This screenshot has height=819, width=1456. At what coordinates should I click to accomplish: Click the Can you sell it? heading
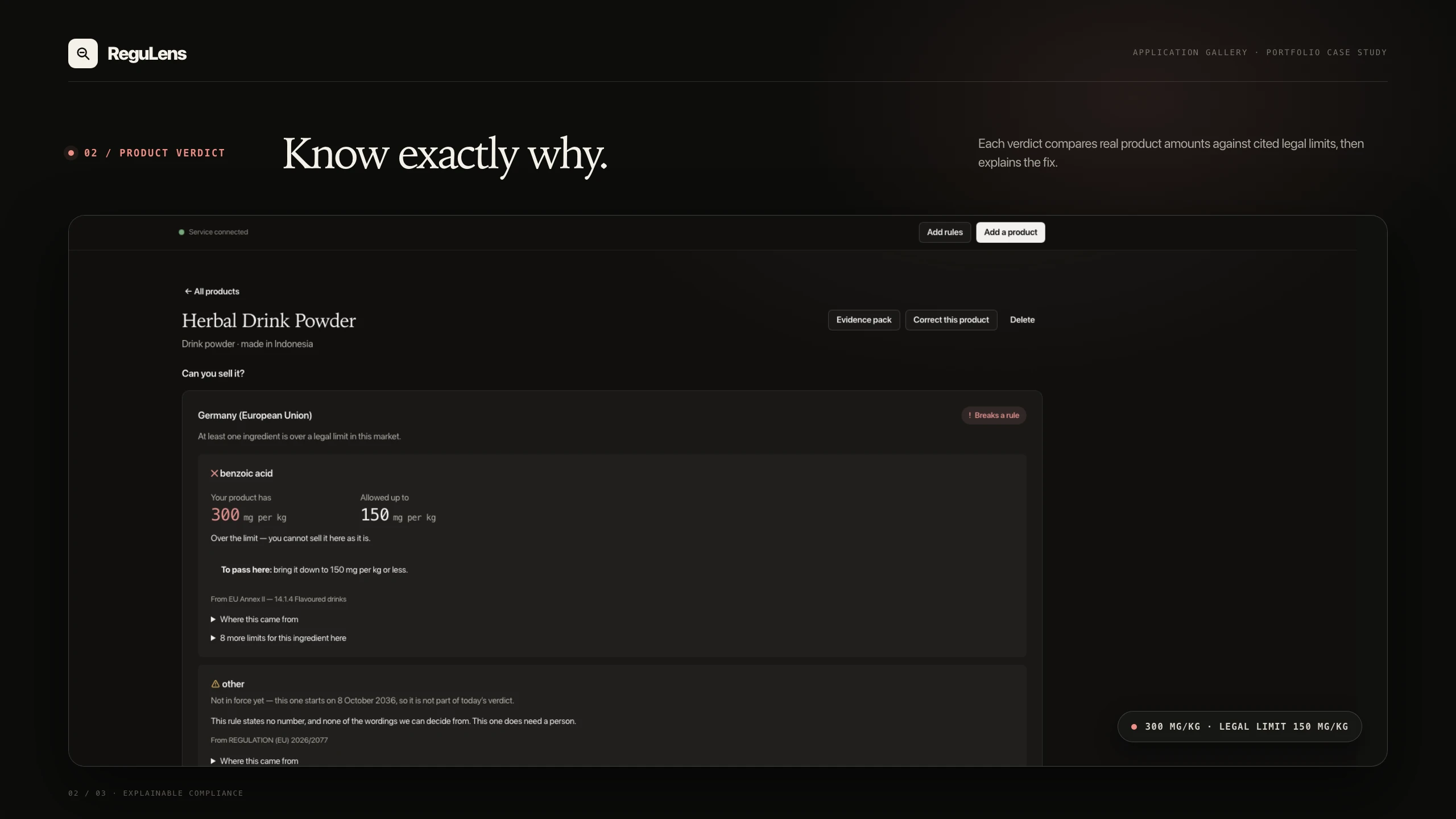pos(213,374)
